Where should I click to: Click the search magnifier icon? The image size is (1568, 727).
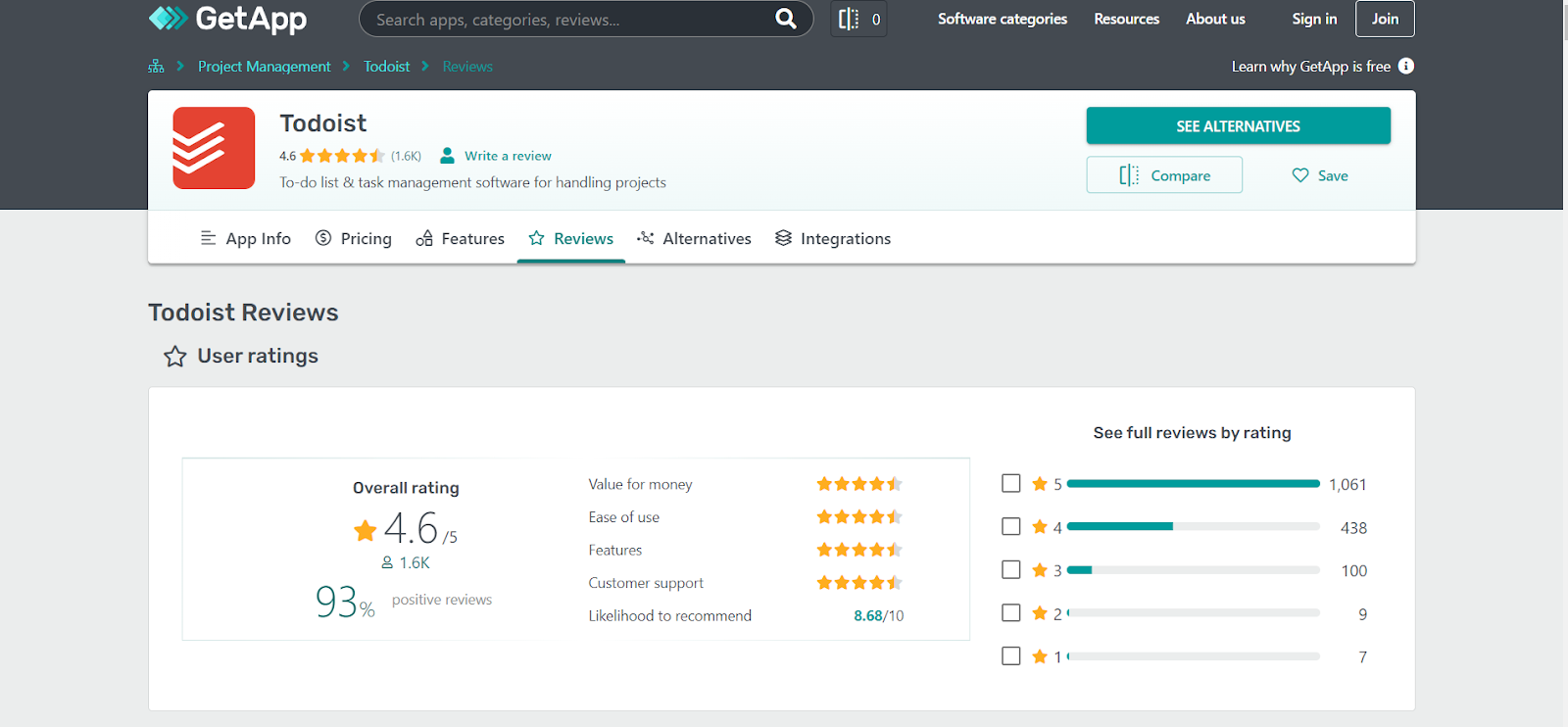coord(786,19)
